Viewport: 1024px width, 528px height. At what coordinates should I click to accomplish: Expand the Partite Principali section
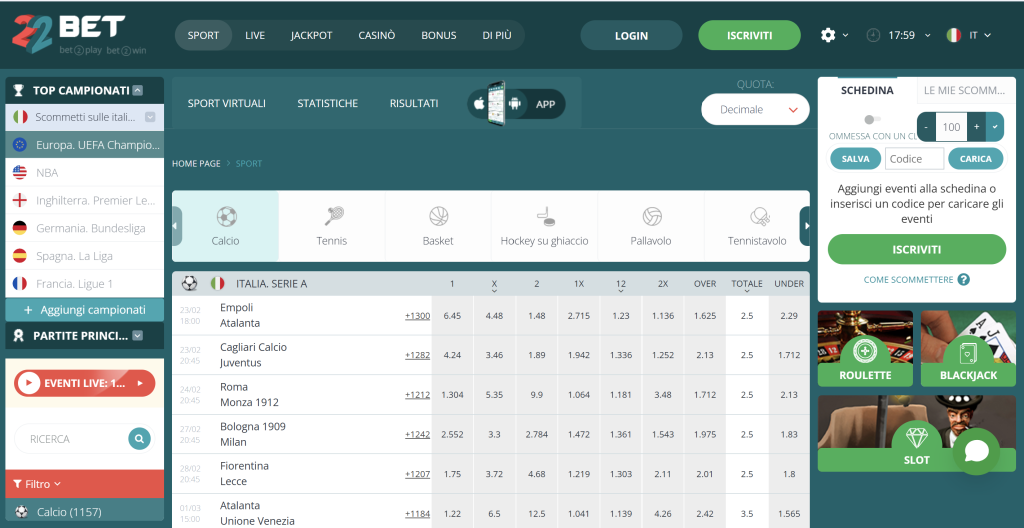click(x=137, y=335)
